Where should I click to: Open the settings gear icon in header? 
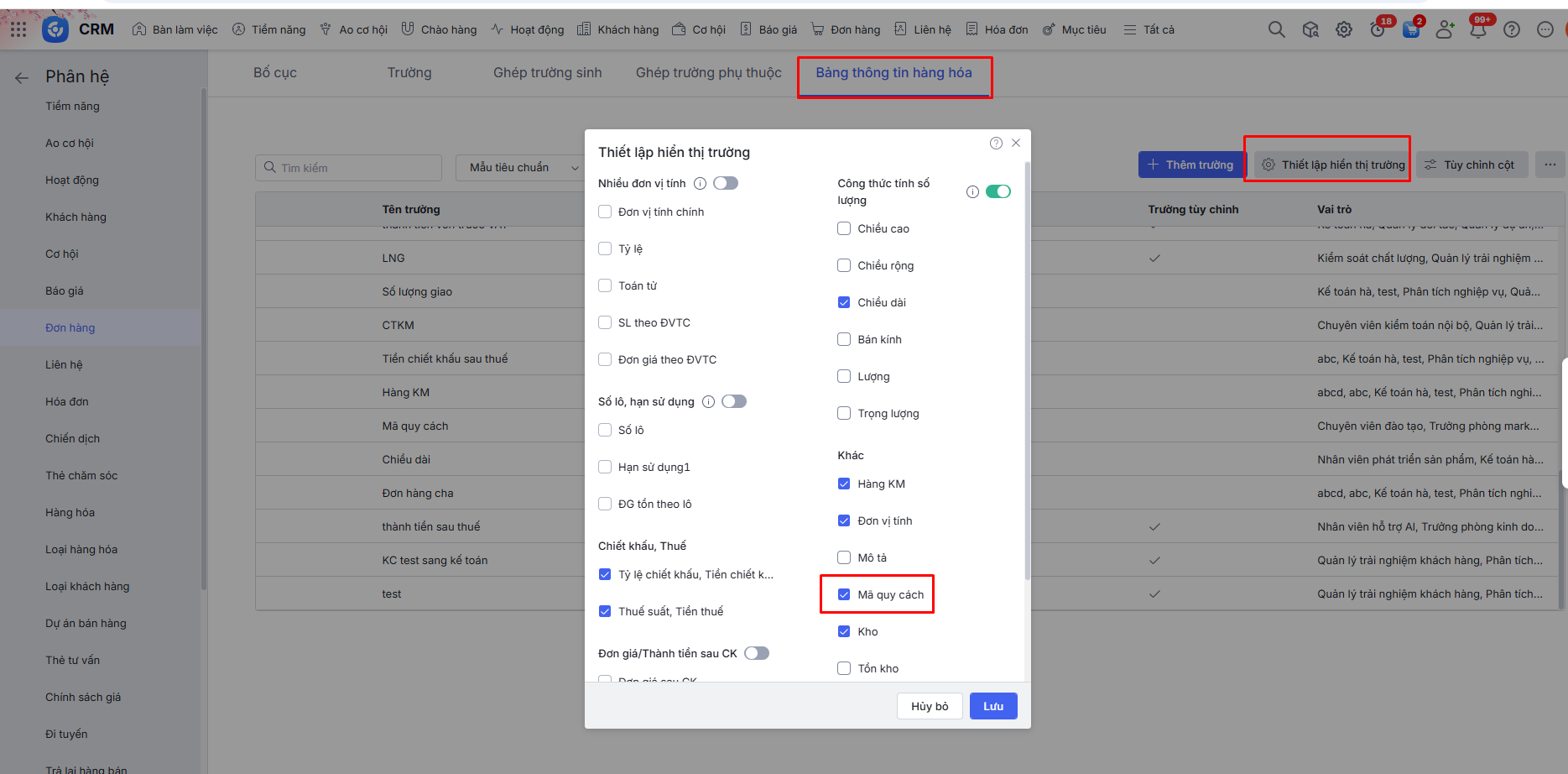[x=1344, y=29]
